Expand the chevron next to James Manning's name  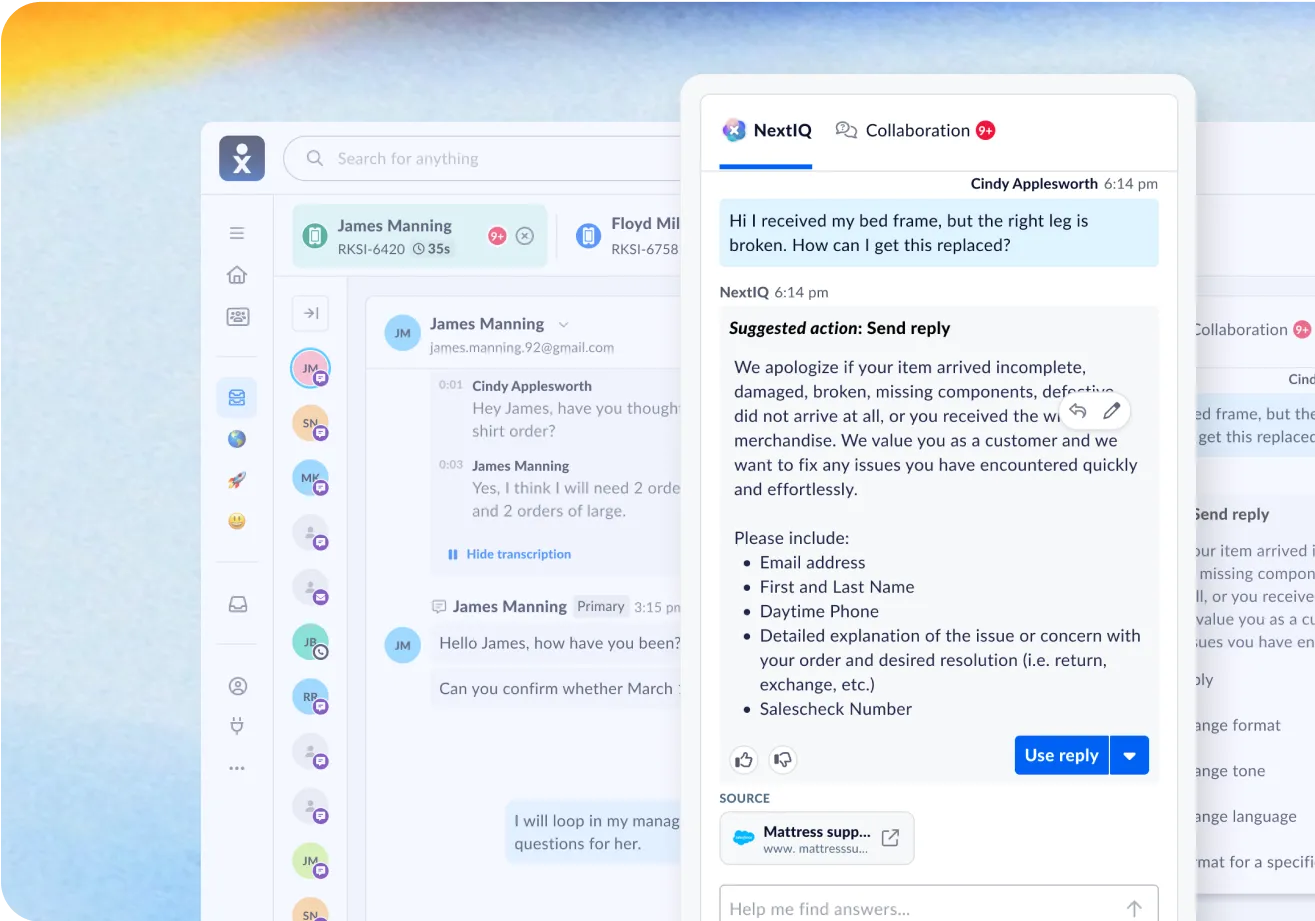point(563,324)
